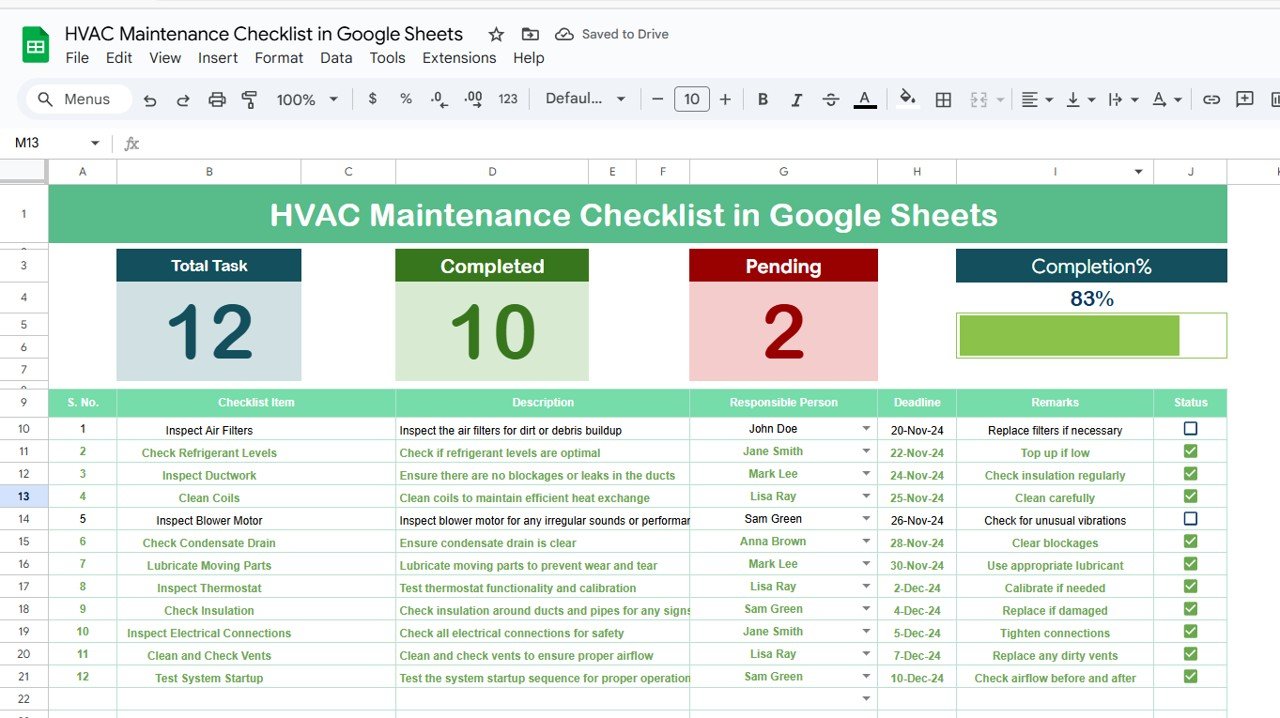Open text rotation options
The image size is (1280, 718).
tap(1166, 99)
